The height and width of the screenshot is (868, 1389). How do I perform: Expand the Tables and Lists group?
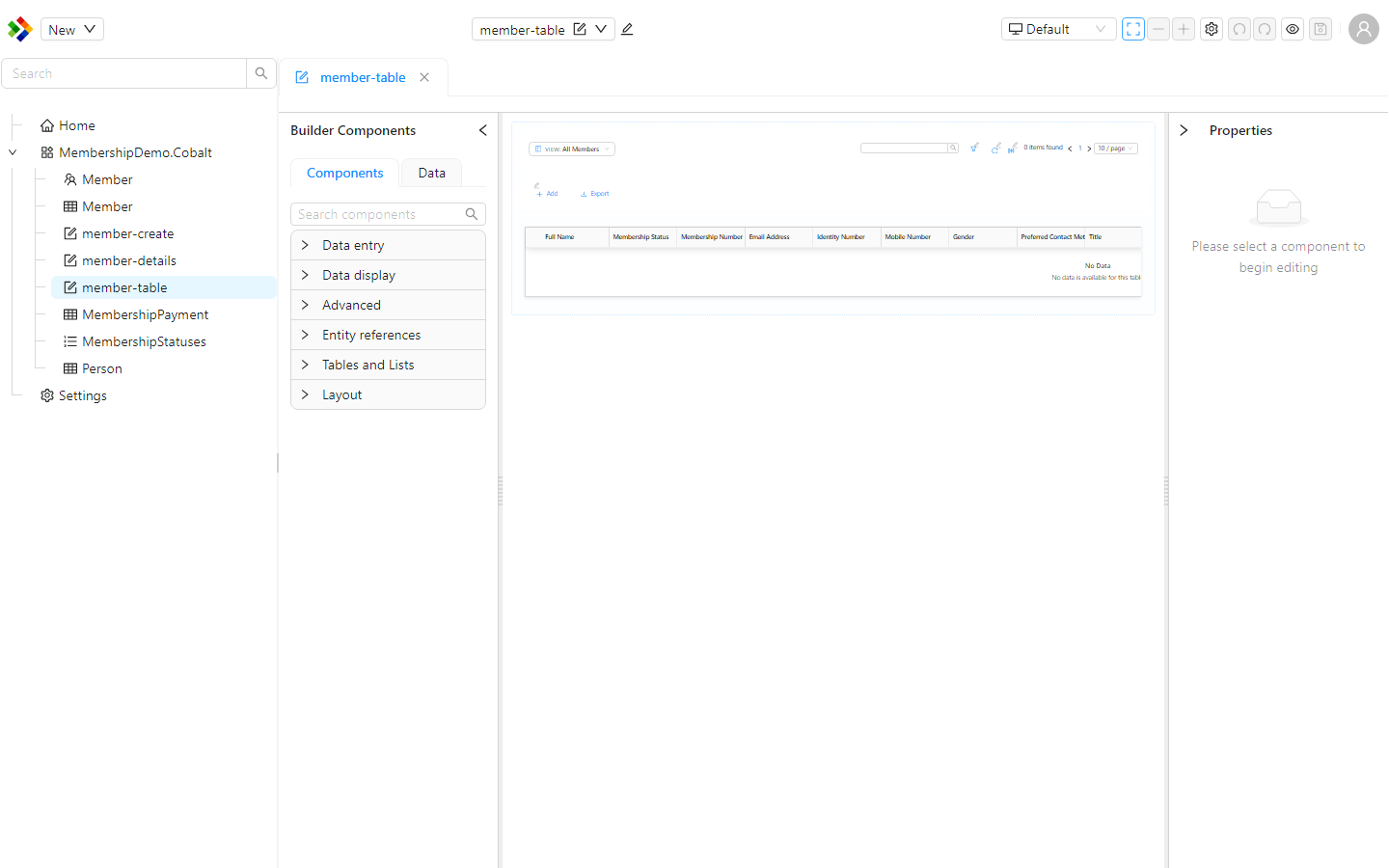[x=388, y=365]
